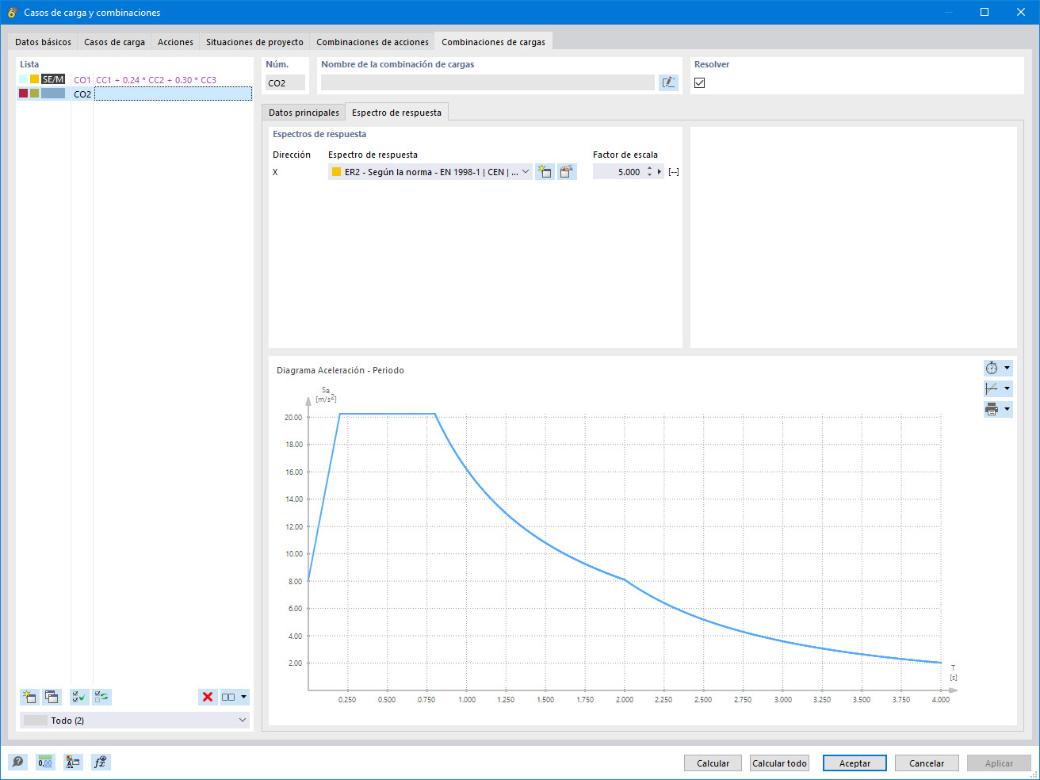
Task: Delete selected combination with red X
Action: pos(208,696)
